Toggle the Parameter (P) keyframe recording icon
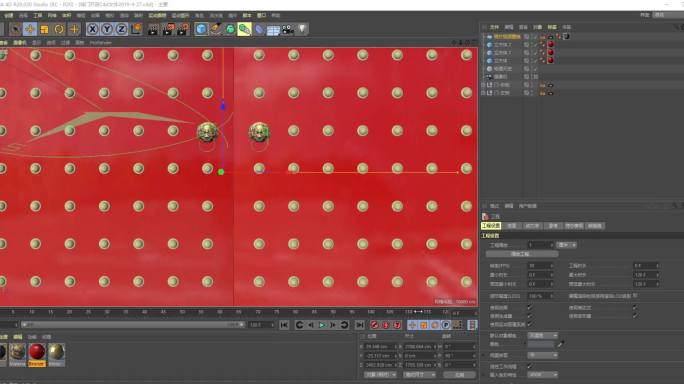684x384 pixels. tap(446, 325)
